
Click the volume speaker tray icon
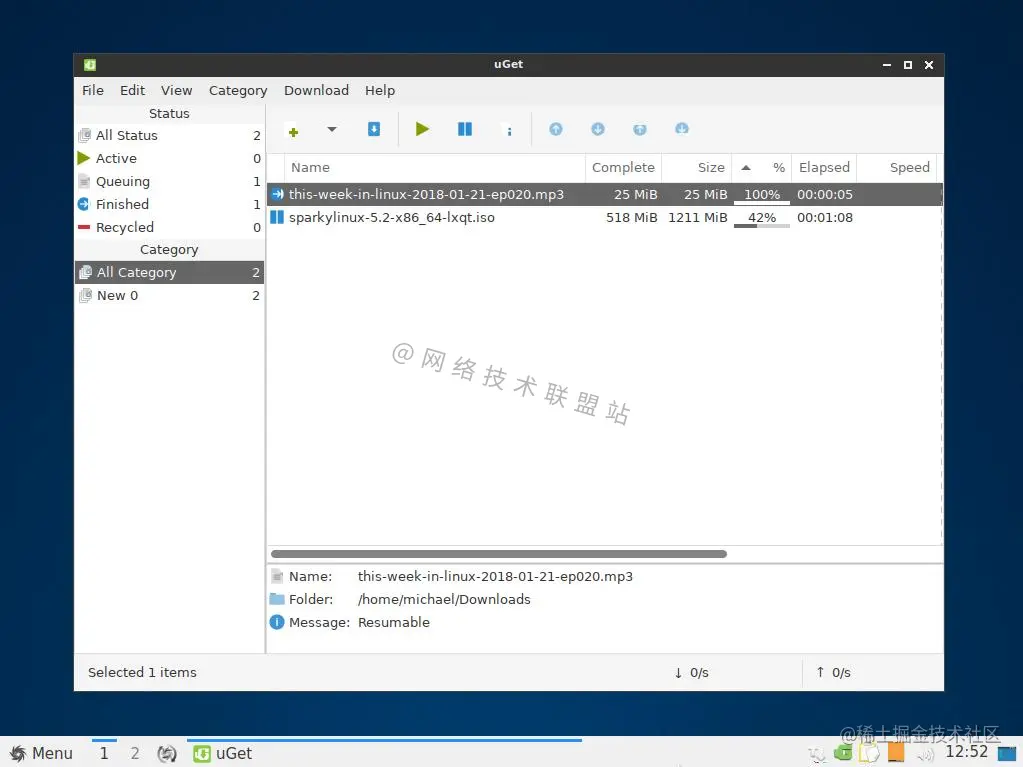click(924, 755)
